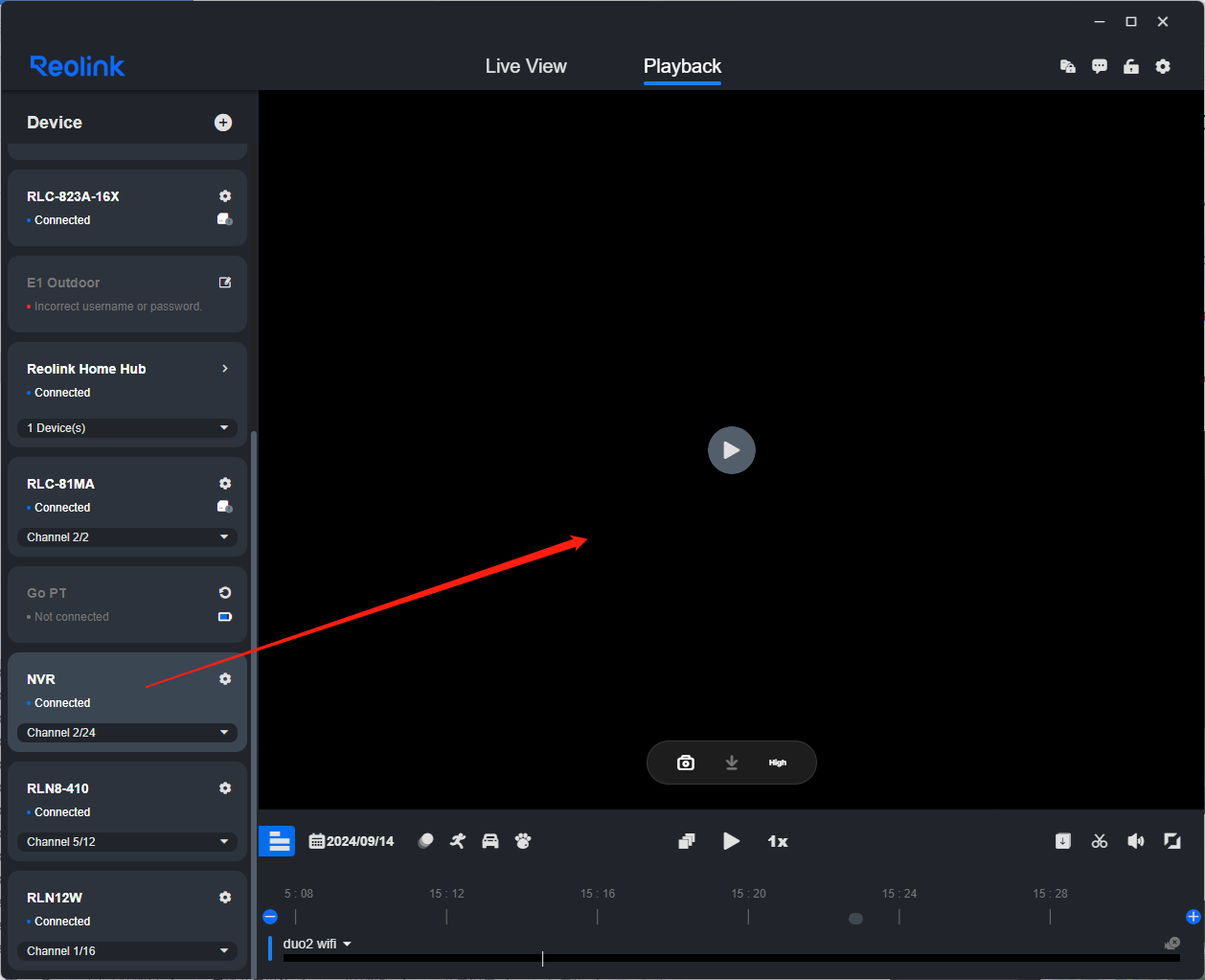1205x980 pixels.
Task: Click the add device plus icon
Action: pos(223,123)
